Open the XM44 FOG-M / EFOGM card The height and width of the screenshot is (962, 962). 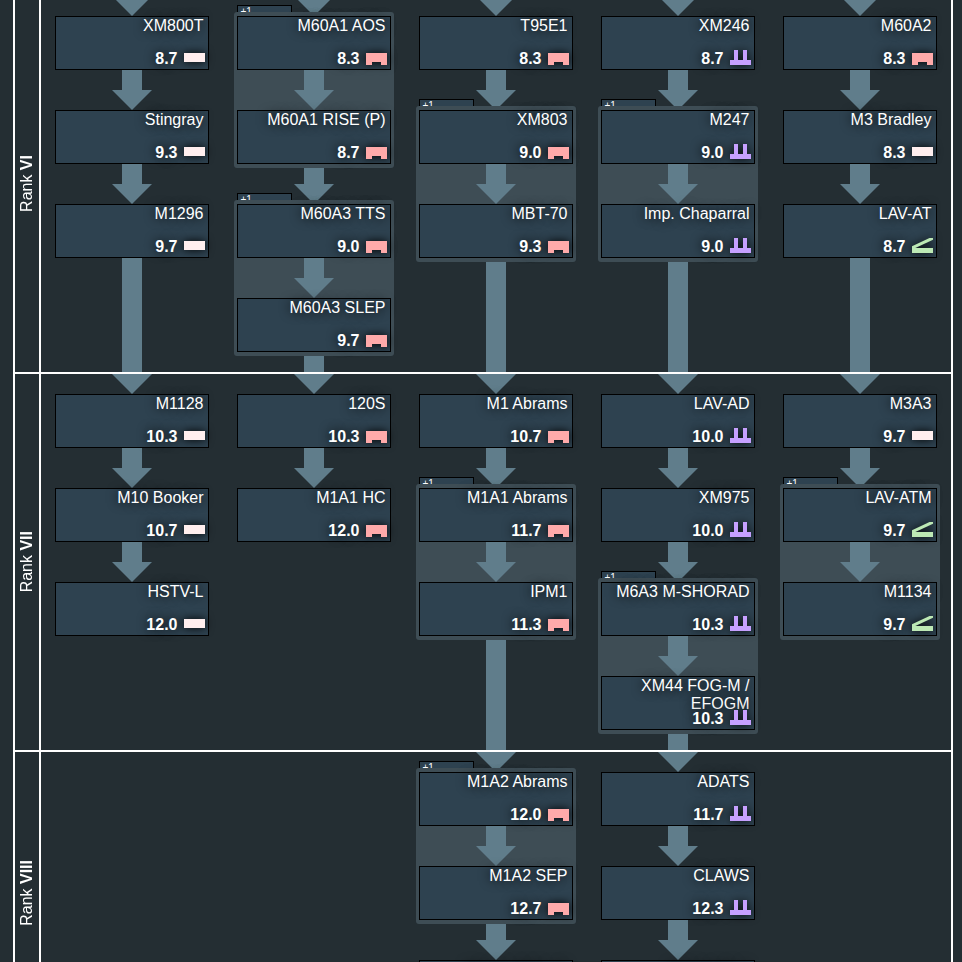pos(678,703)
